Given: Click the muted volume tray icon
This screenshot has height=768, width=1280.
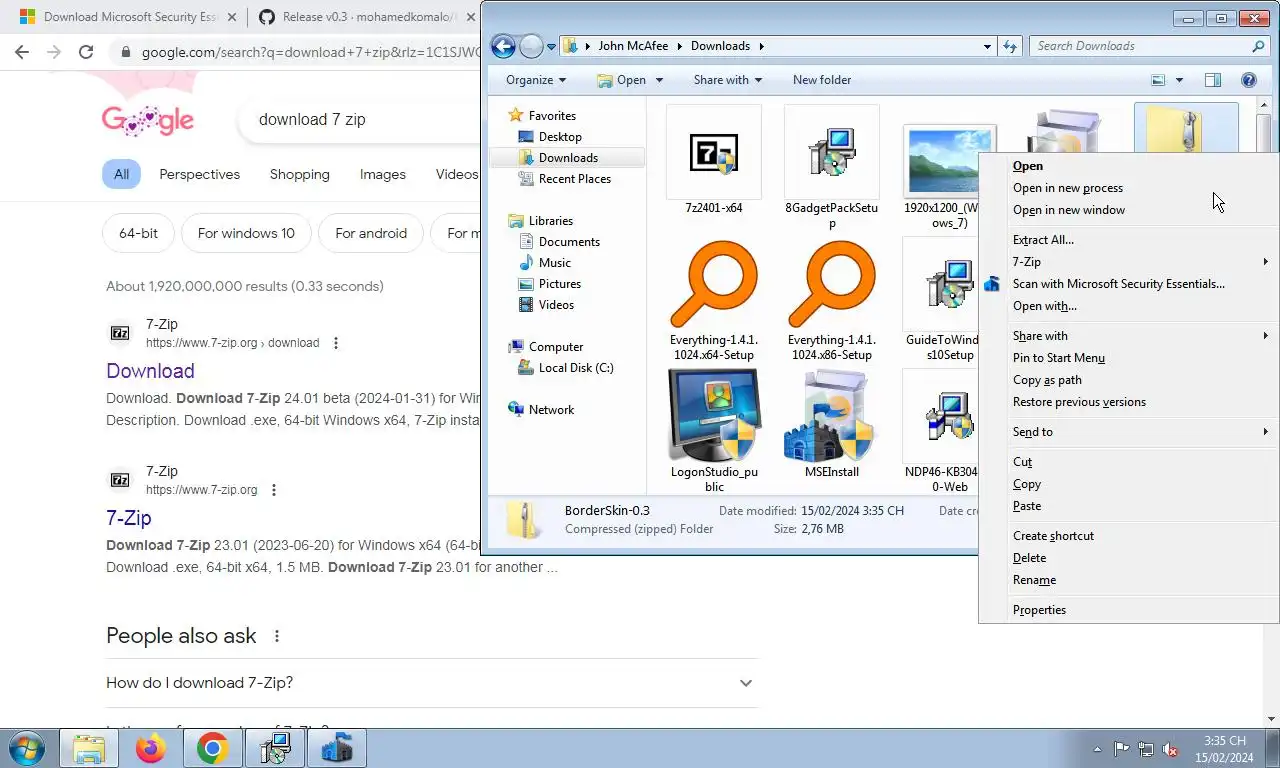Looking at the screenshot, I should (1169, 750).
